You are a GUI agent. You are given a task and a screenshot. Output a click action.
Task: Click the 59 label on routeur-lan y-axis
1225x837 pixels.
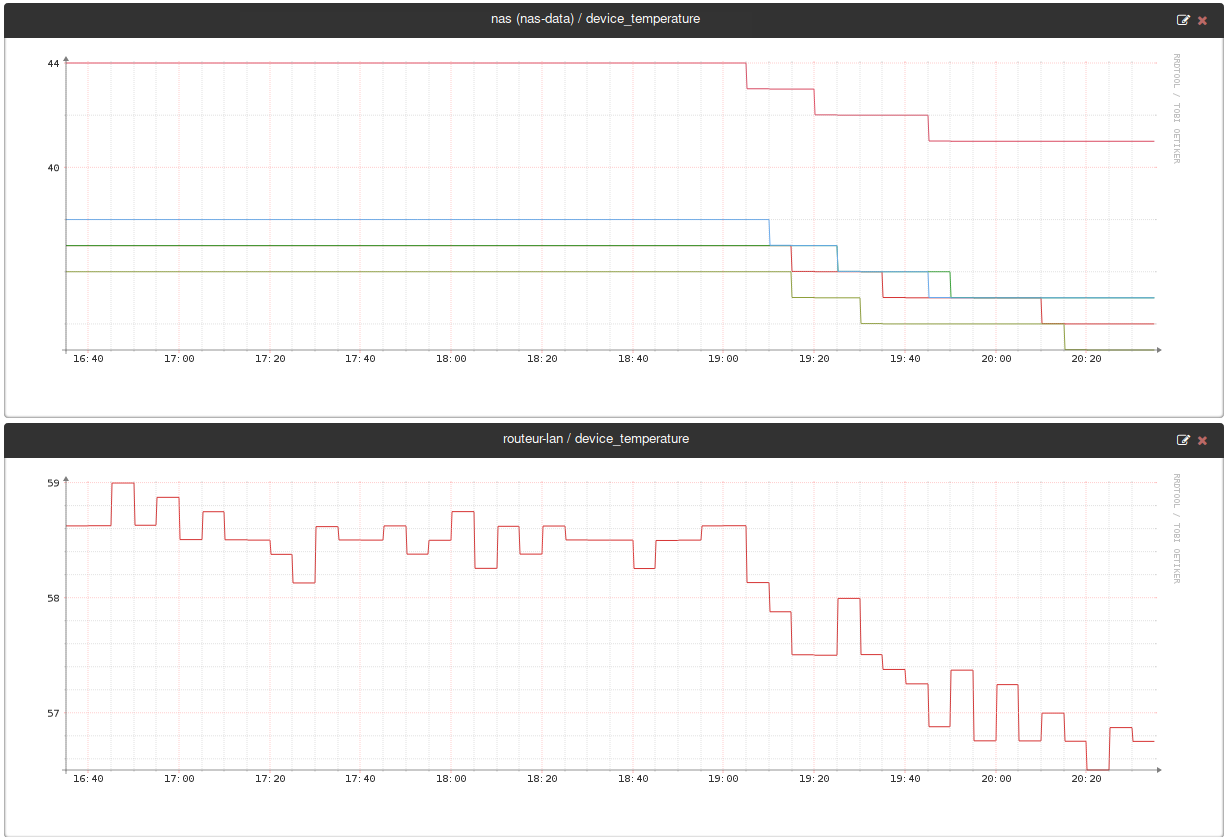pos(53,483)
